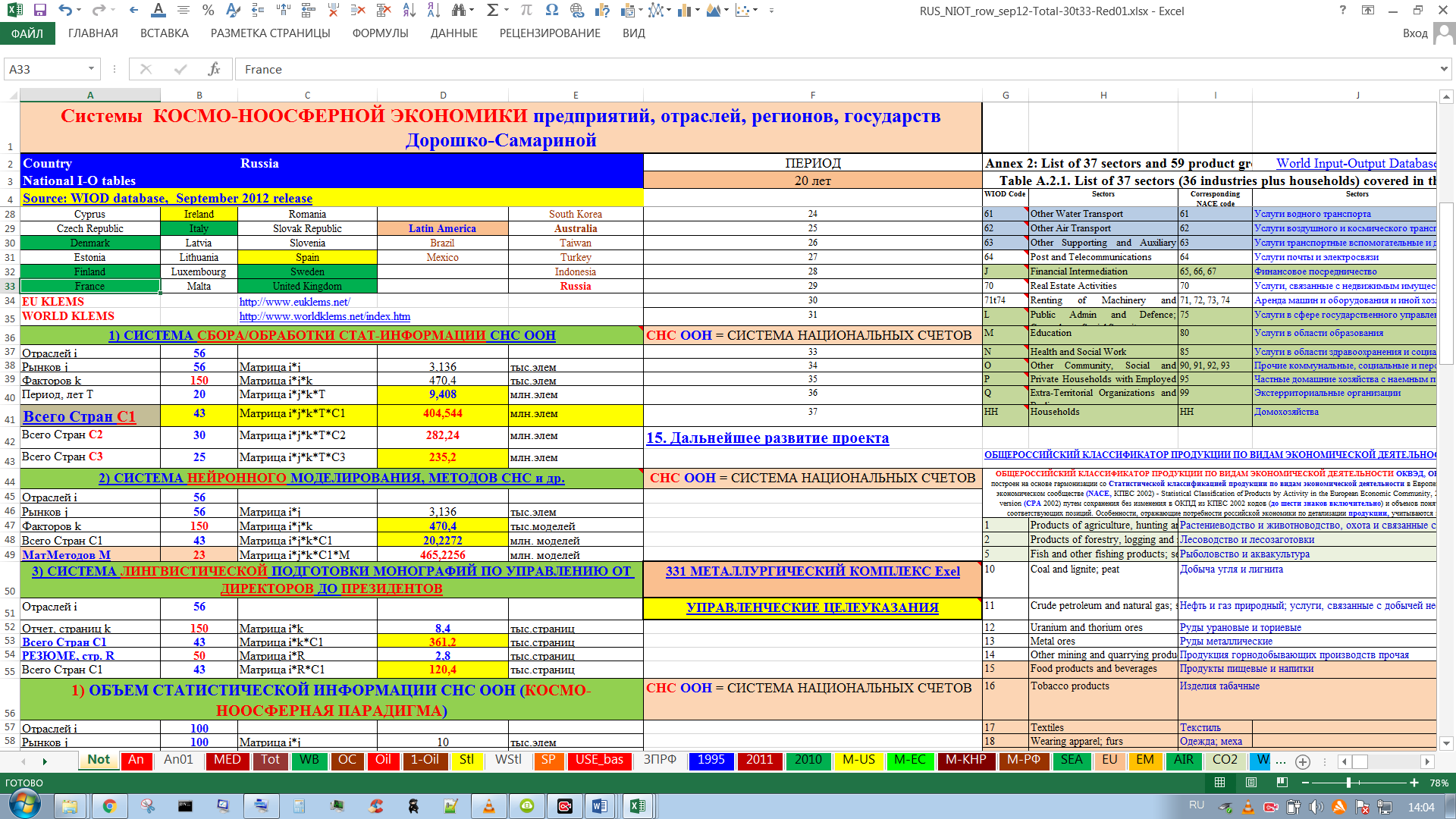1456x819 pixels.
Task: Click the Undo arrow icon
Action: point(65,11)
